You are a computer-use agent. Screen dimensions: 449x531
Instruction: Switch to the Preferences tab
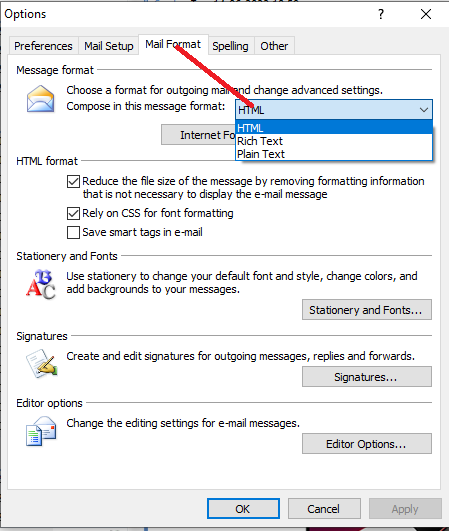[43, 46]
